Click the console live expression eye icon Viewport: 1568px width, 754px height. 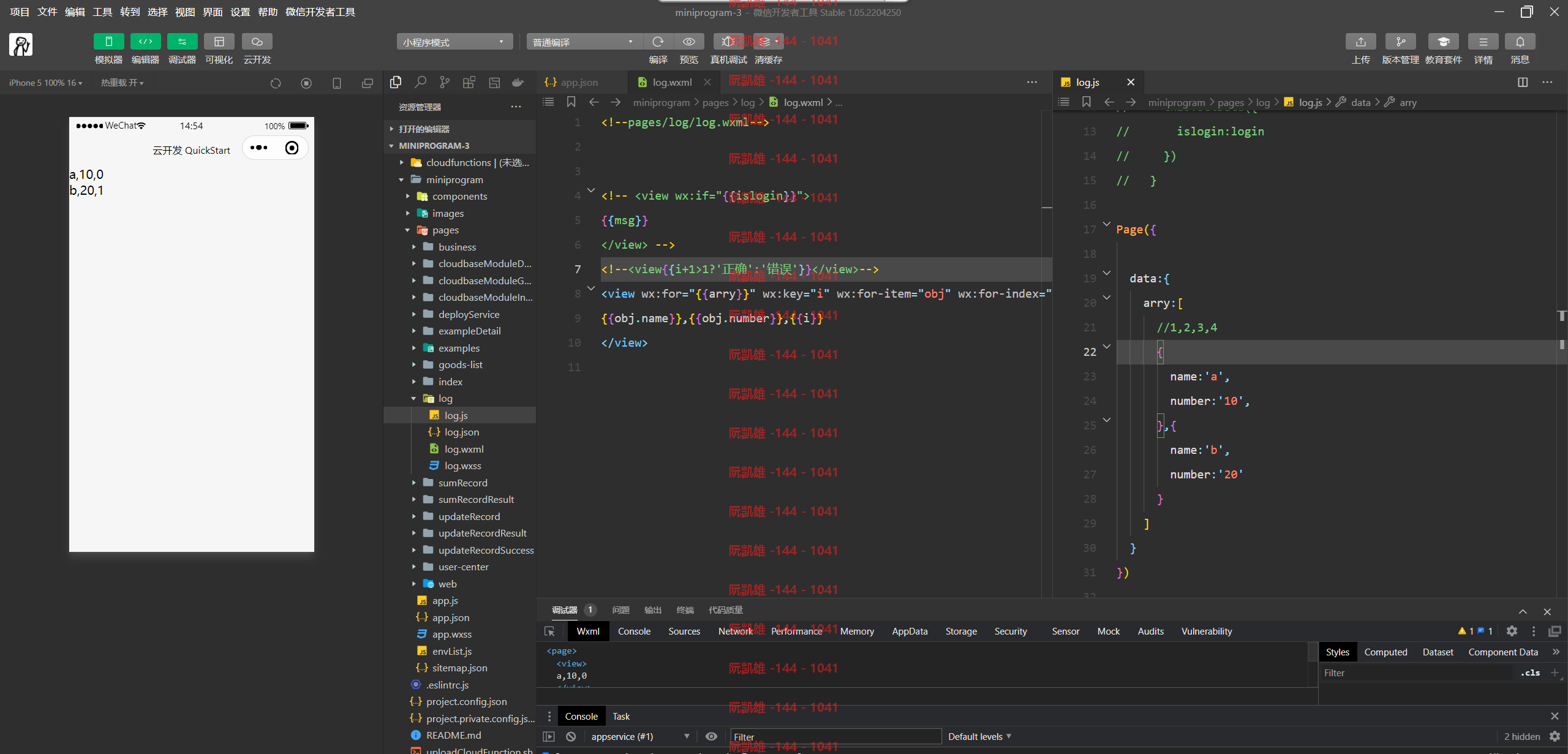point(711,737)
